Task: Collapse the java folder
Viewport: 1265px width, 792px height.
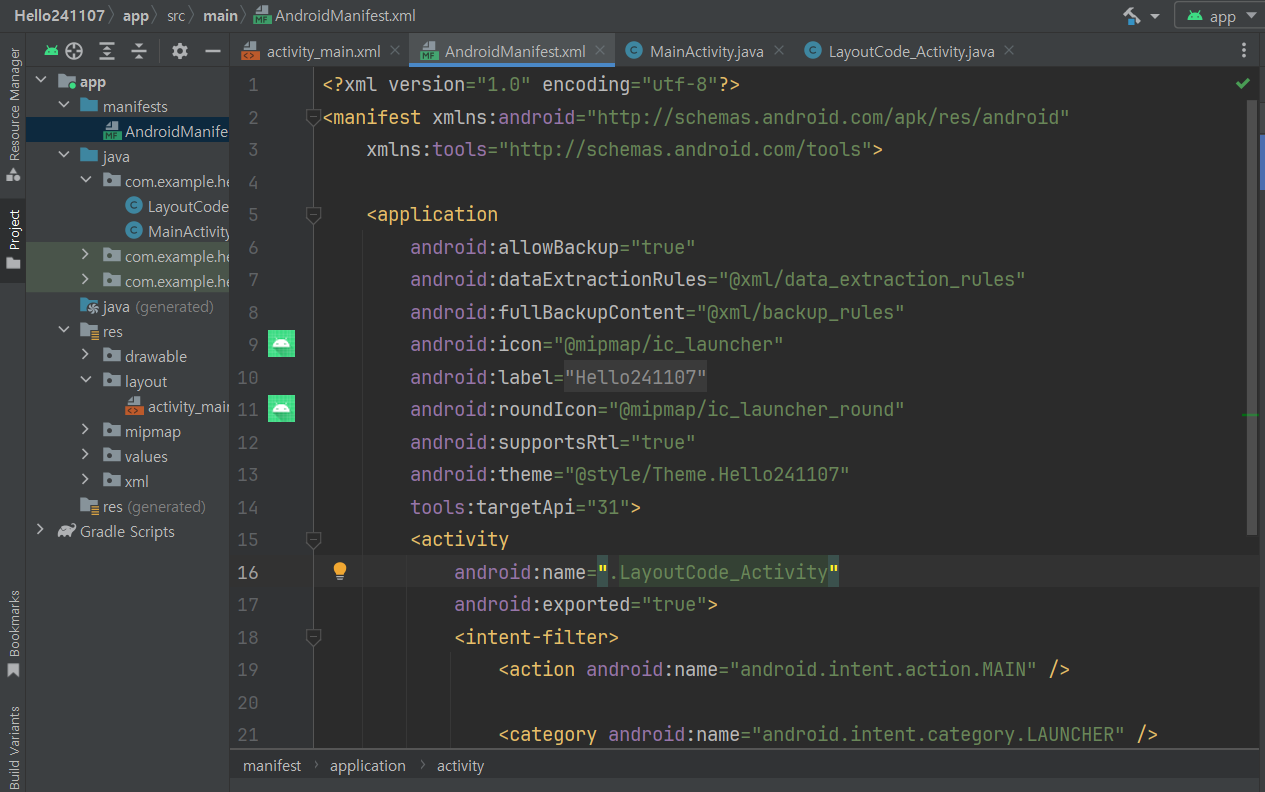Action: point(63,156)
